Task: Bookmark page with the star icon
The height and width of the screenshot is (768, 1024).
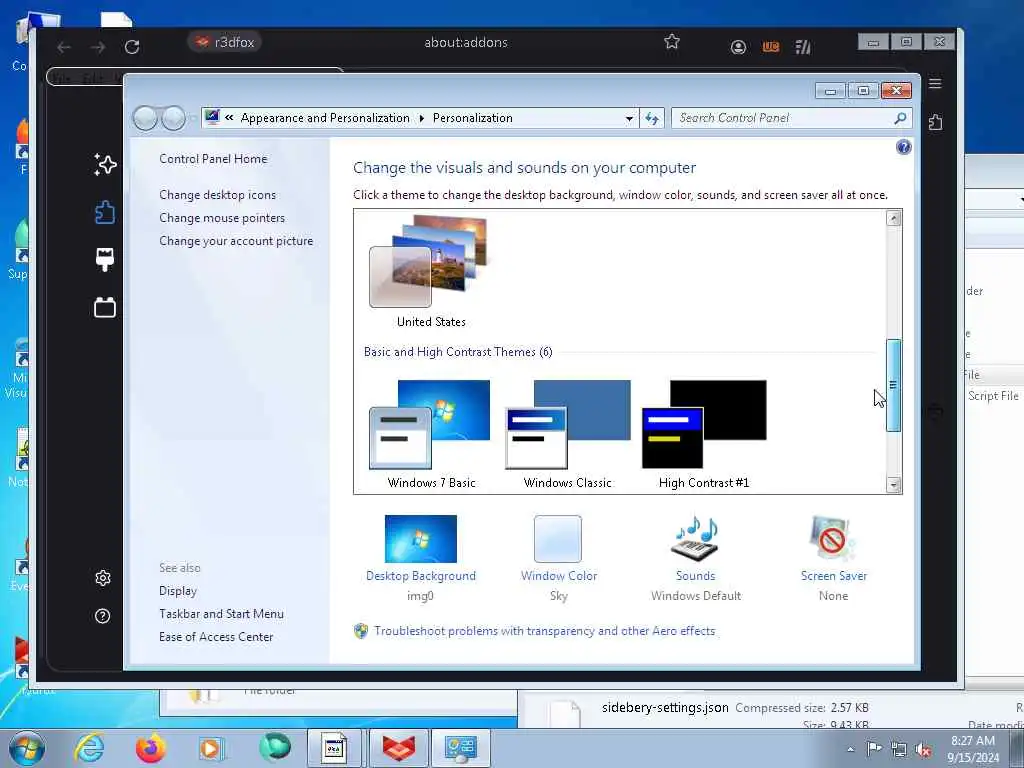Action: pos(672,42)
